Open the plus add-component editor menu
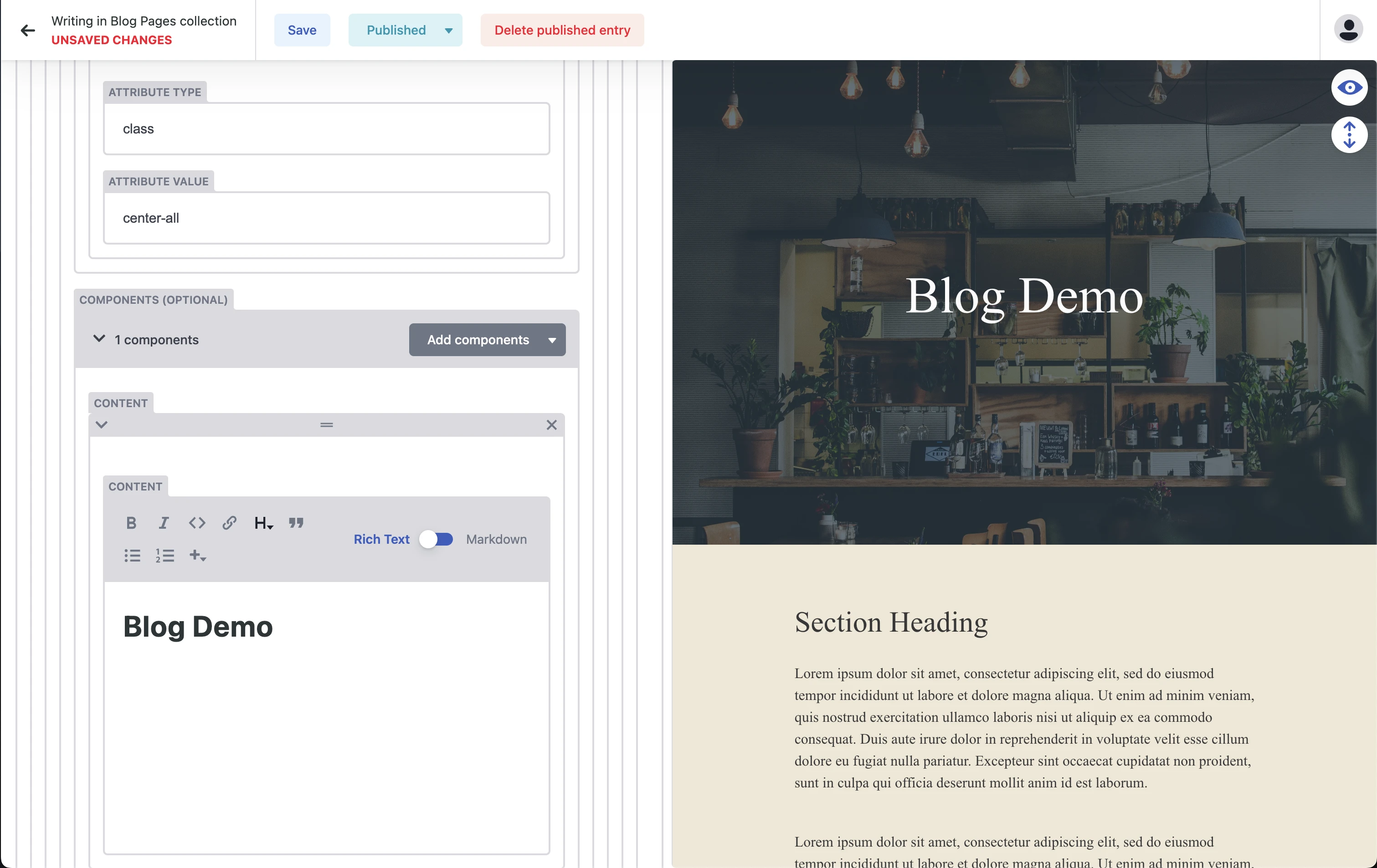1377x868 pixels. tap(197, 556)
